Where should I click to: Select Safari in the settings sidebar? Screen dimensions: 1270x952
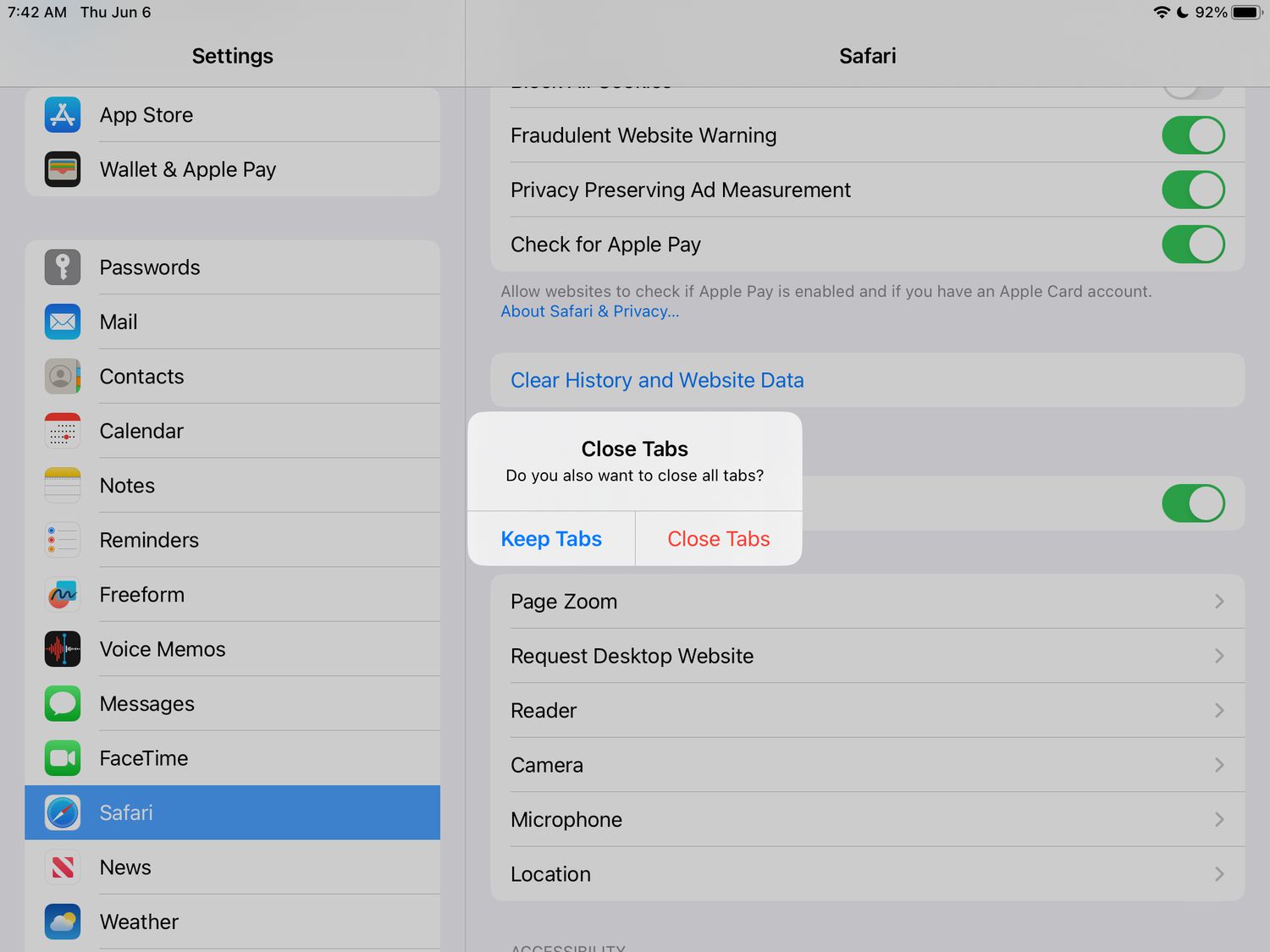[232, 812]
